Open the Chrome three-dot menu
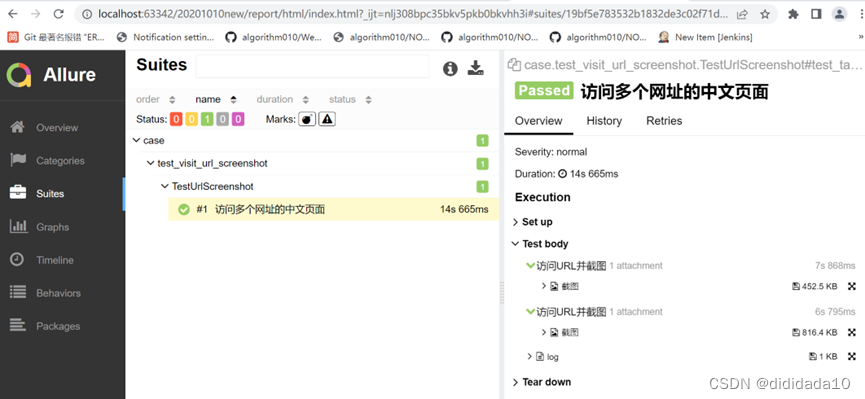This screenshot has height=399, width=865. pos(861,14)
